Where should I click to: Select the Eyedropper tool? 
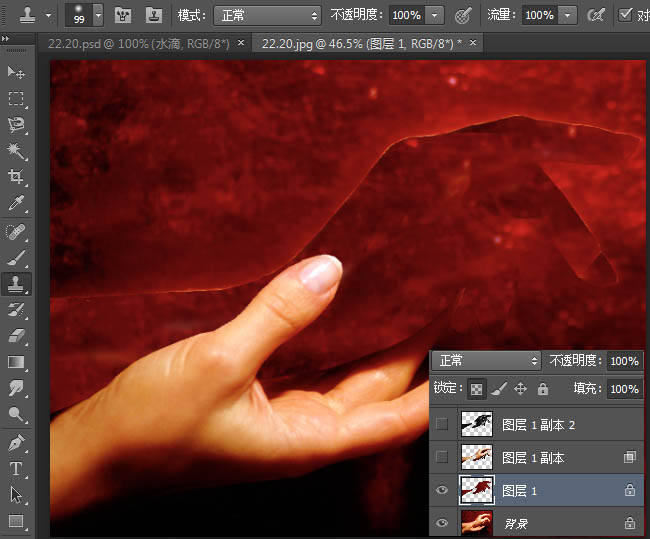[16, 204]
